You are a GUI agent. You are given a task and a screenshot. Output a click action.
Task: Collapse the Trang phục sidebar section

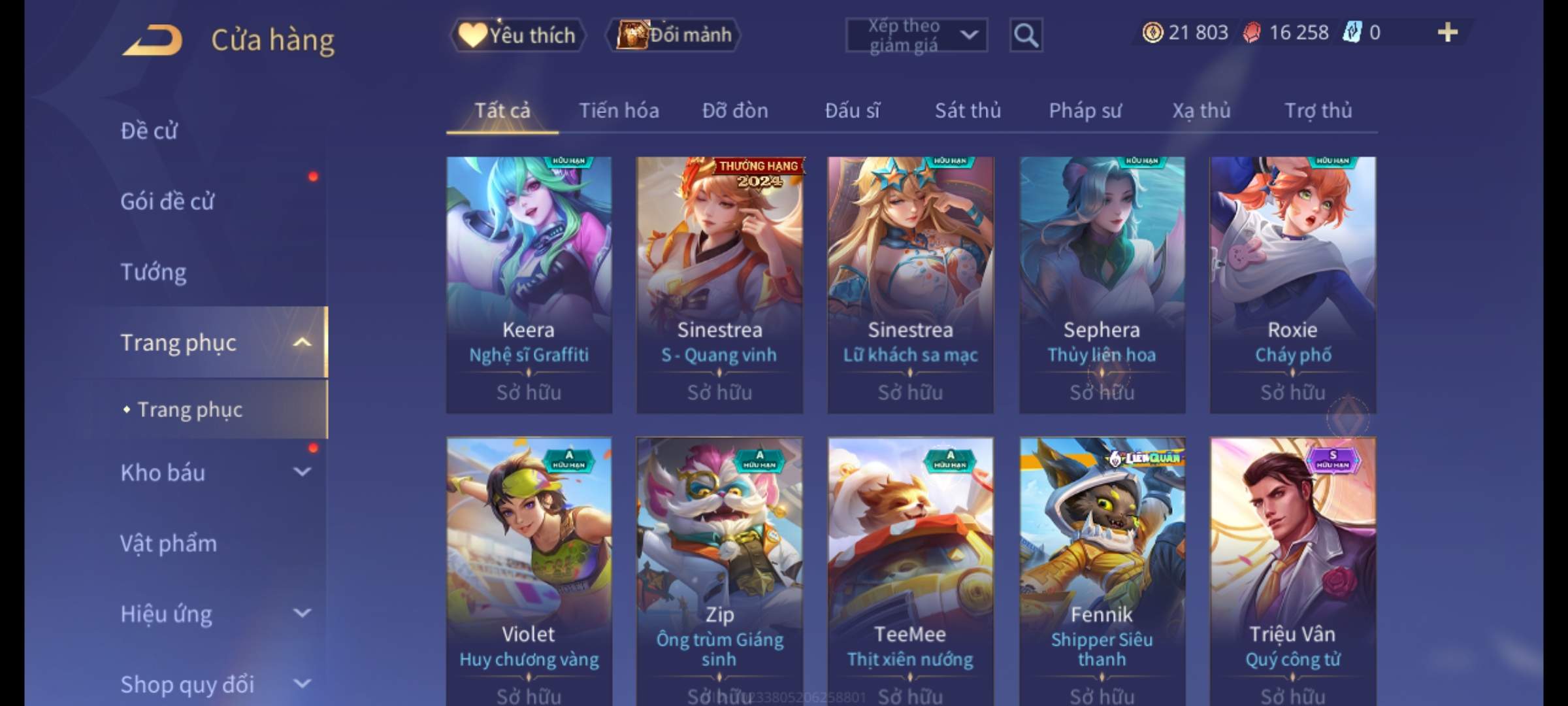[x=302, y=342]
